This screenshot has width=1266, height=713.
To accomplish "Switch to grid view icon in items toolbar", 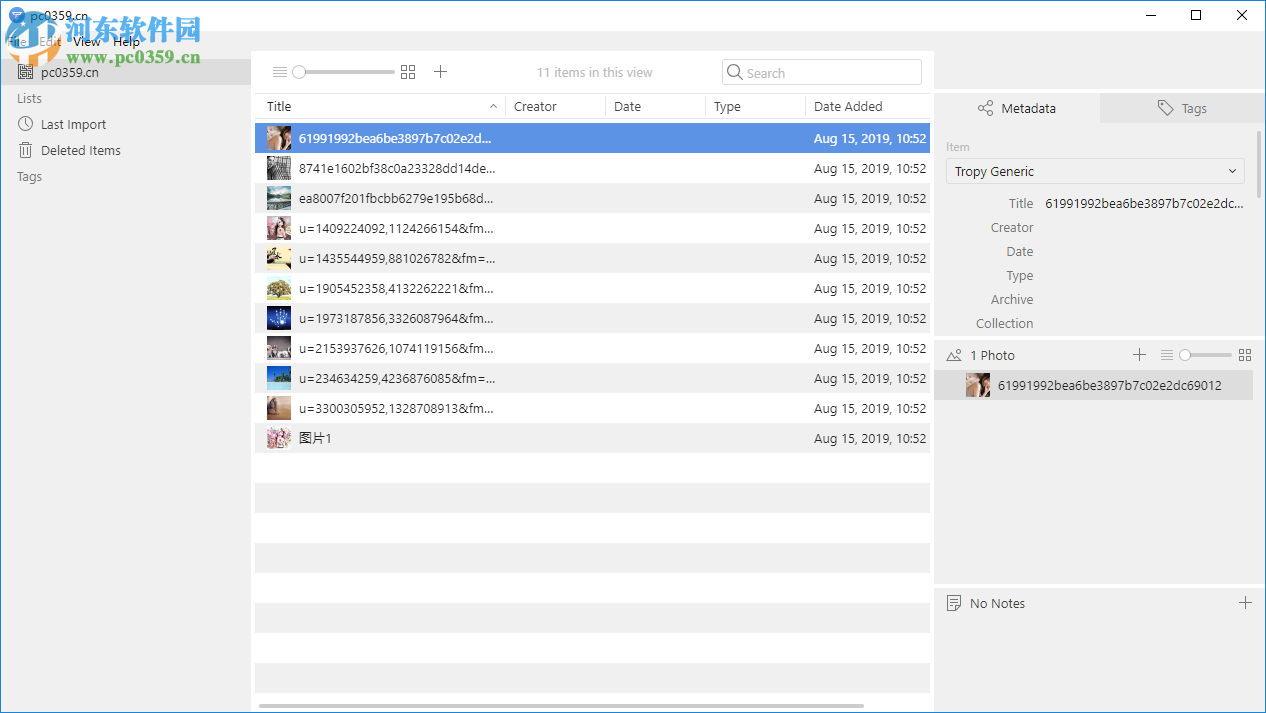I will [407, 72].
